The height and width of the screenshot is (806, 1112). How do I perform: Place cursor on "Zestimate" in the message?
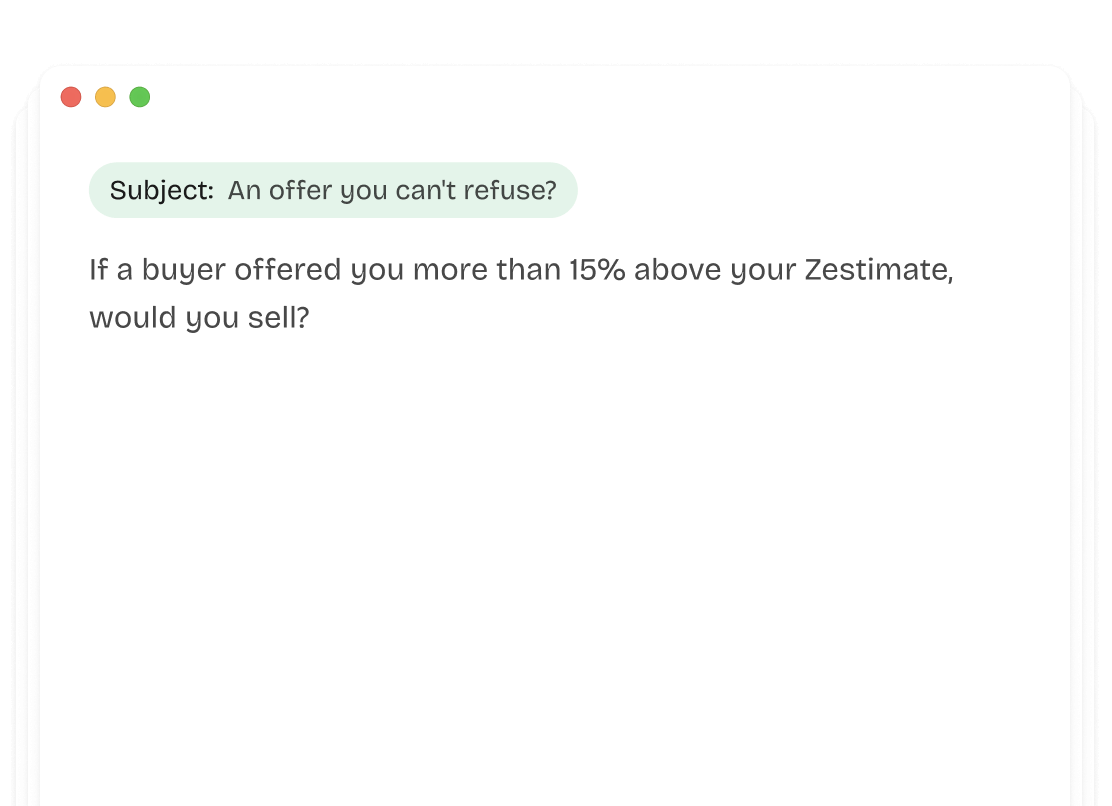[878, 271]
